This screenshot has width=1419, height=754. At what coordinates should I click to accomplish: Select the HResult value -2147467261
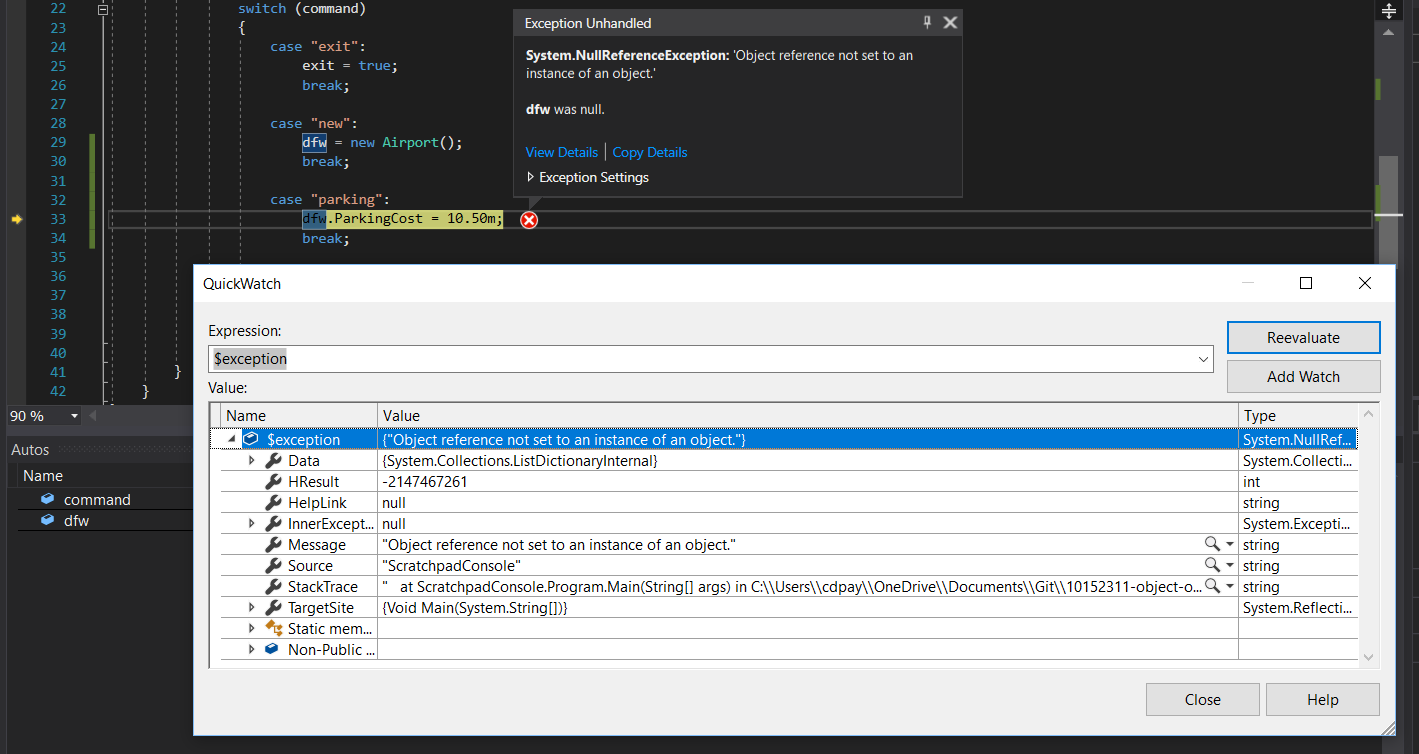click(425, 481)
